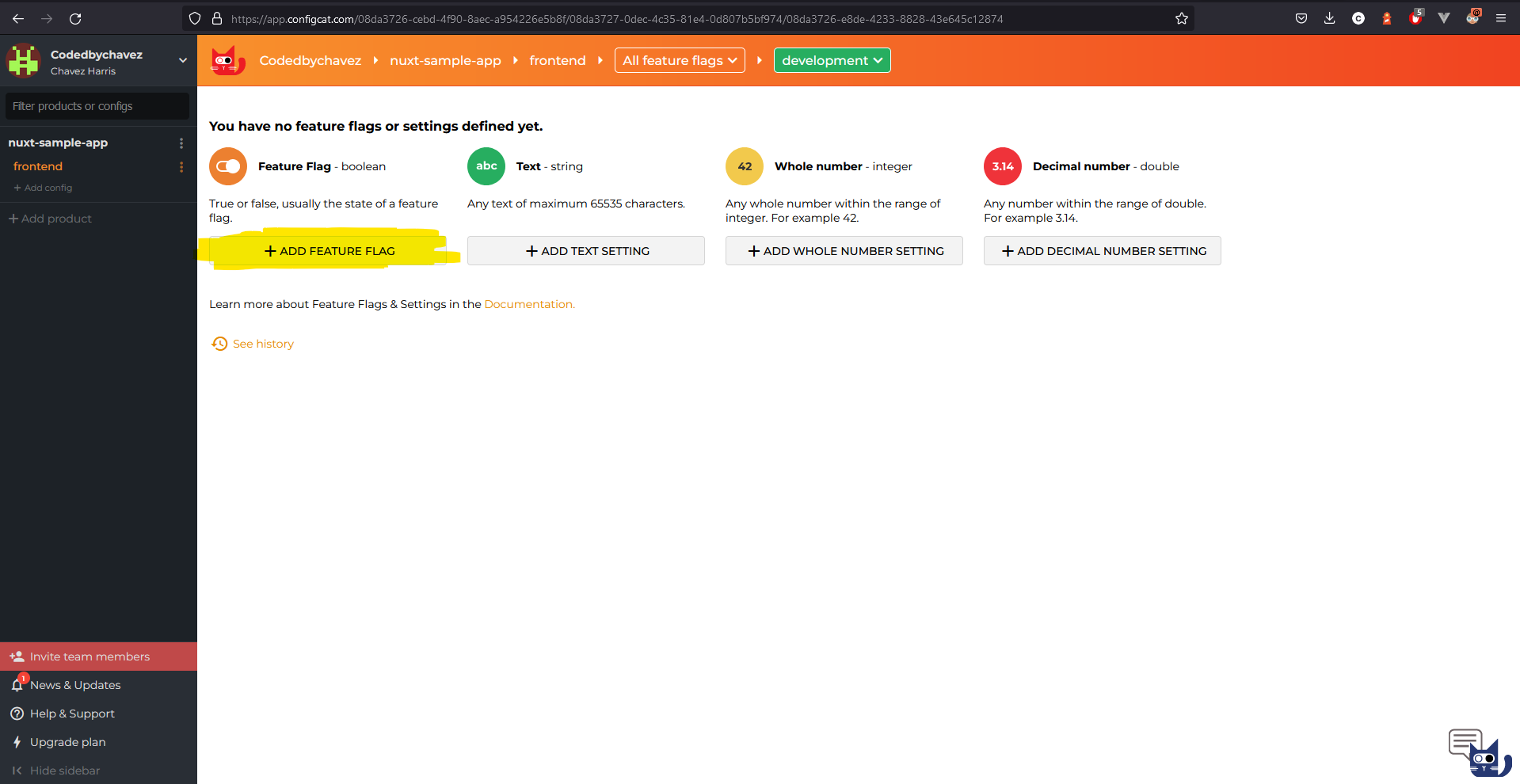Click the ConfigCat cat logo in the navbar

point(227,60)
